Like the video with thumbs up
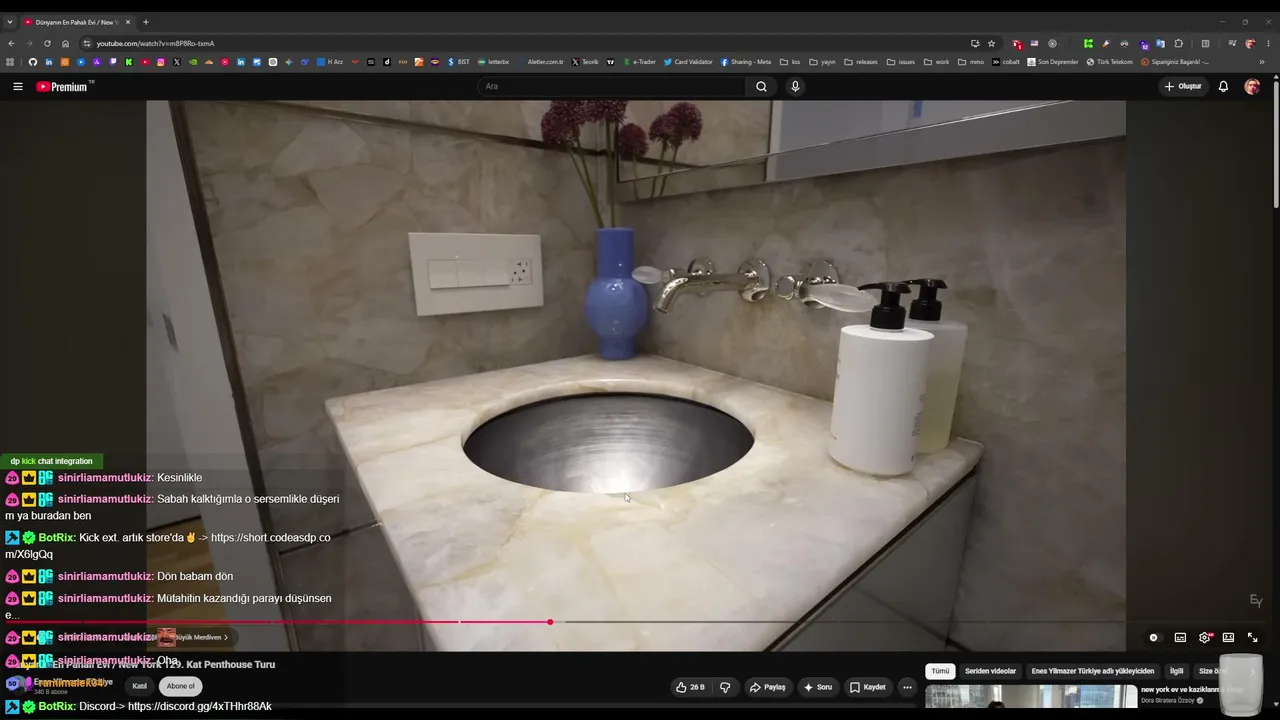Screen dimensions: 1280x720 pos(690,687)
